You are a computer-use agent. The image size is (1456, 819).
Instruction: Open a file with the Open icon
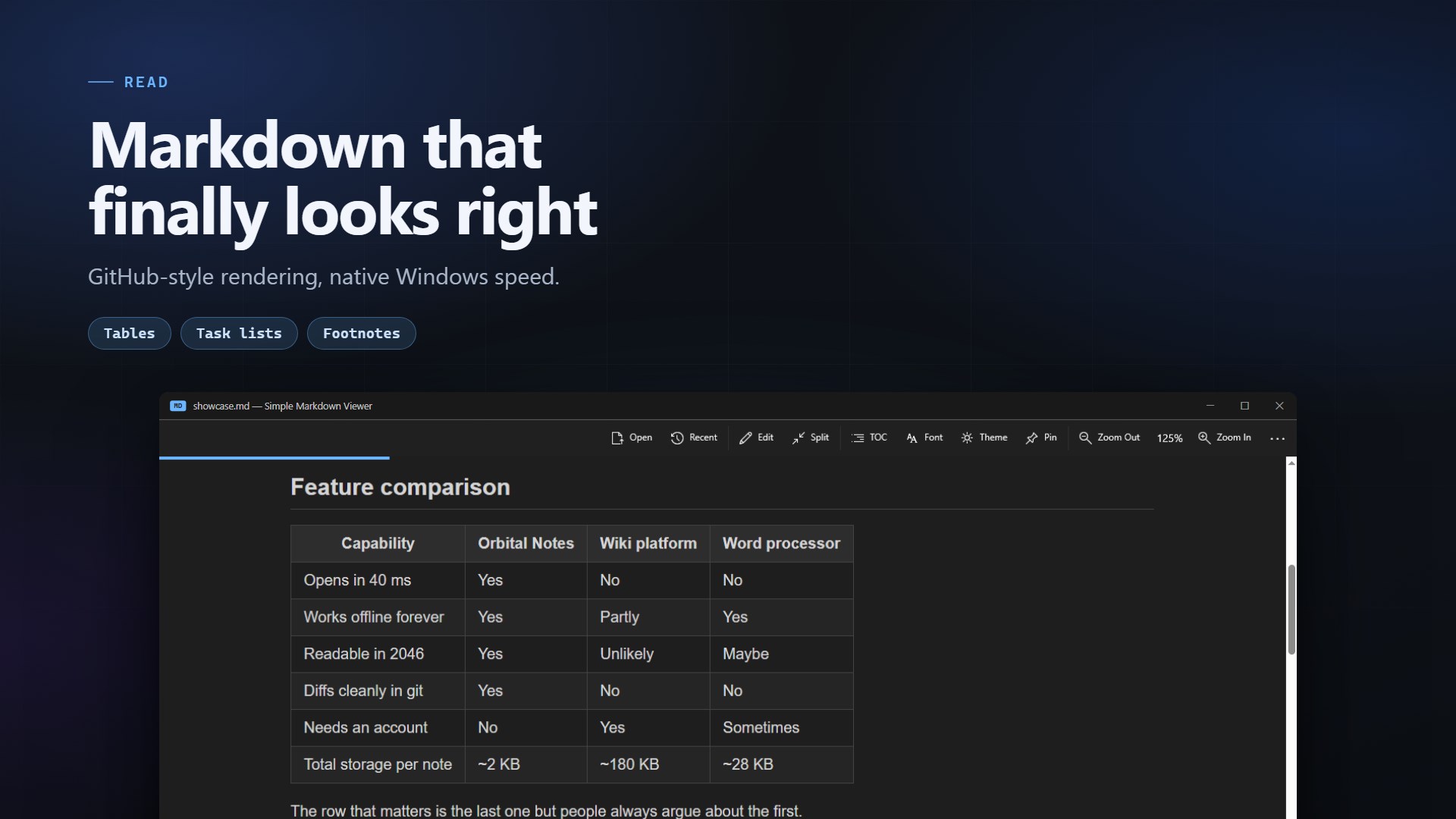(617, 438)
